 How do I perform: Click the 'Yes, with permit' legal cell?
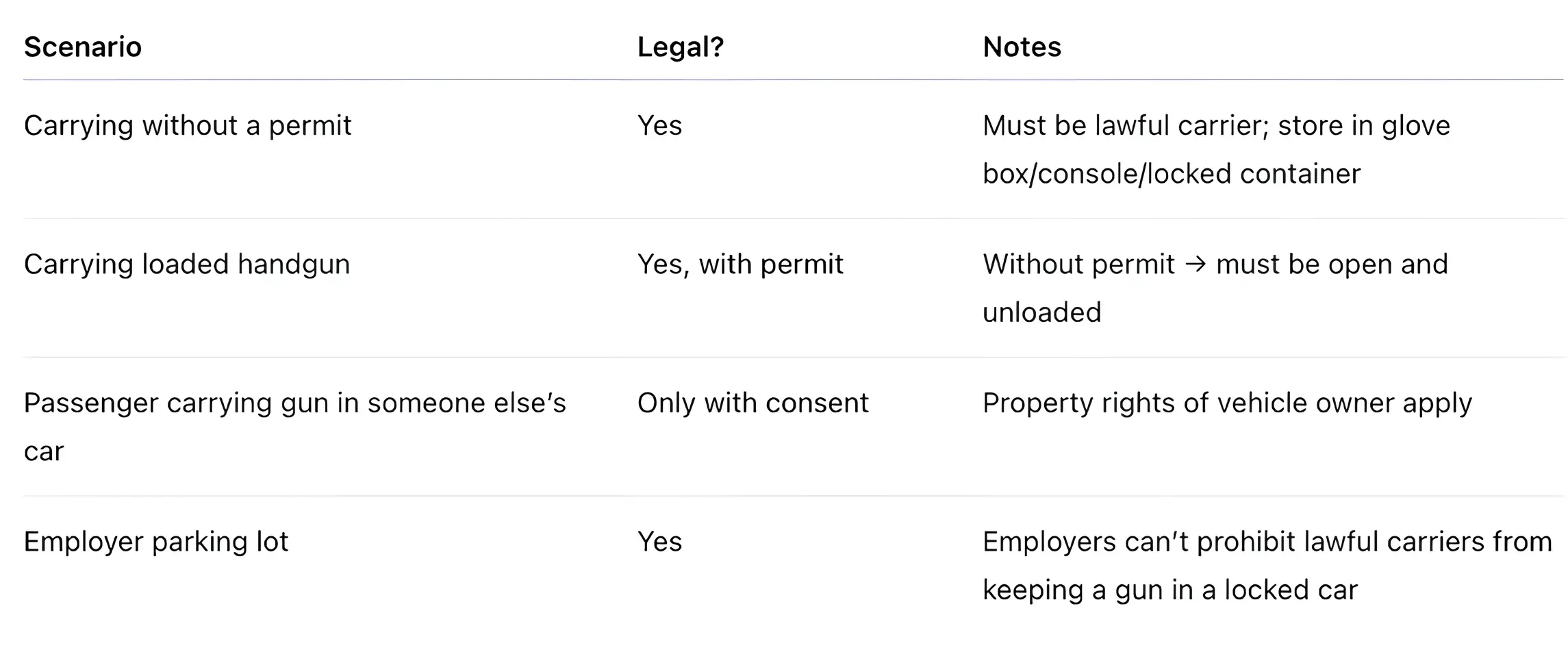pos(740,264)
